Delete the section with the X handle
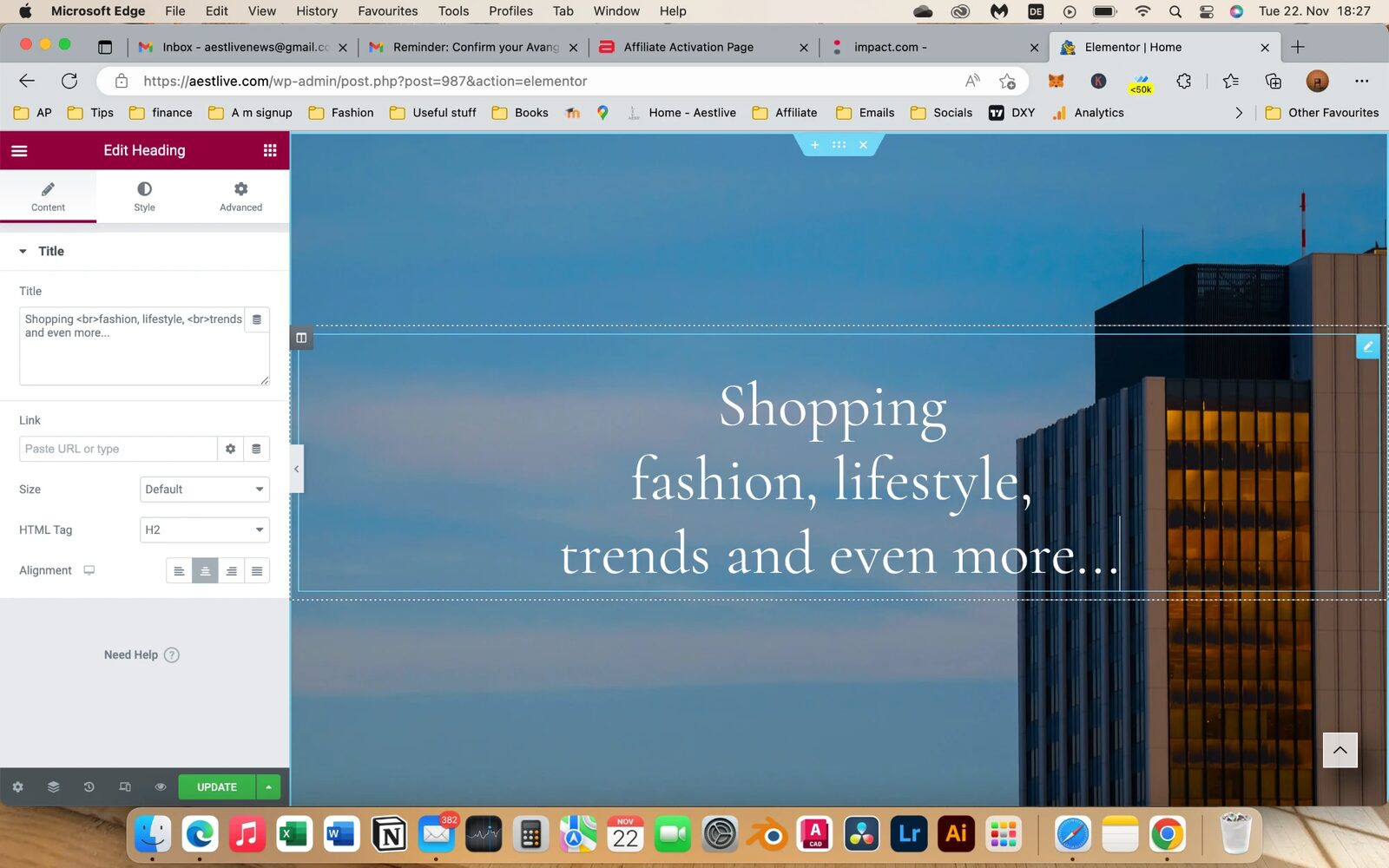 [863, 145]
